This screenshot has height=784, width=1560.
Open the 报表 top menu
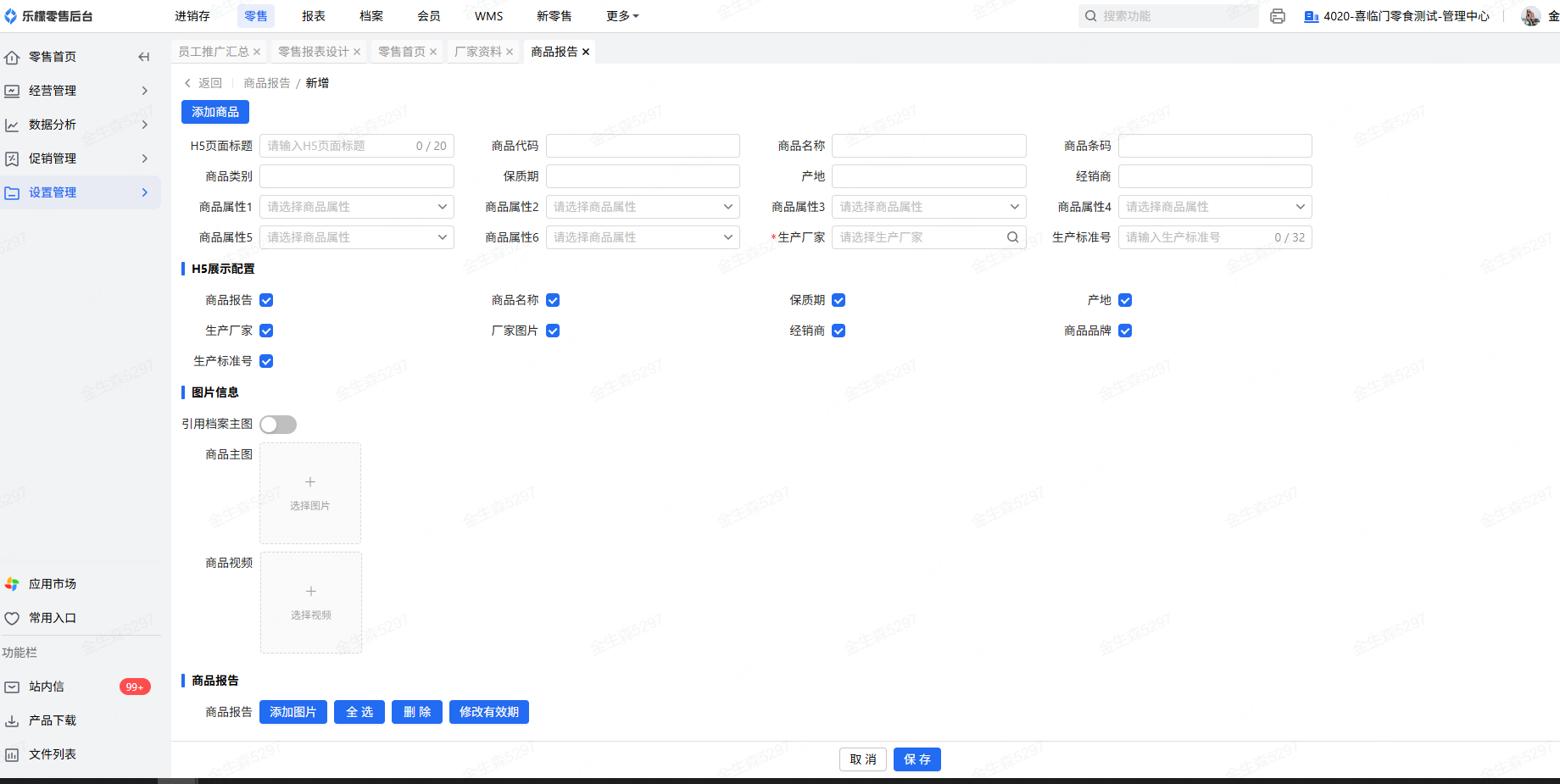click(x=314, y=16)
